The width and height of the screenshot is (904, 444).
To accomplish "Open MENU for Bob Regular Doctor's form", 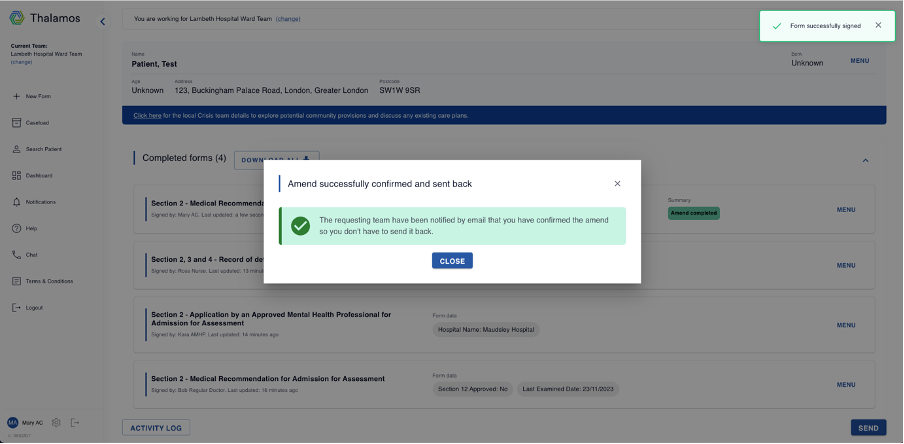I will tap(846, 385).
